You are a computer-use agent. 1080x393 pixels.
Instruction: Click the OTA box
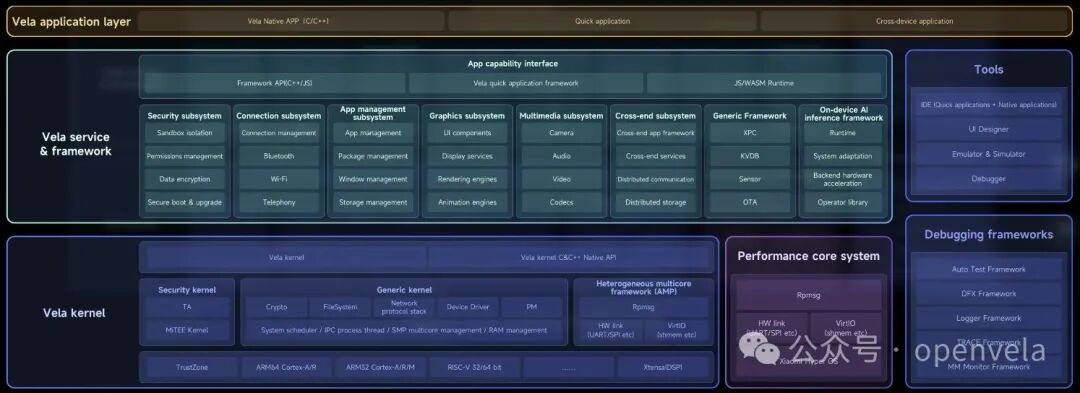click(x=750, y=202)
